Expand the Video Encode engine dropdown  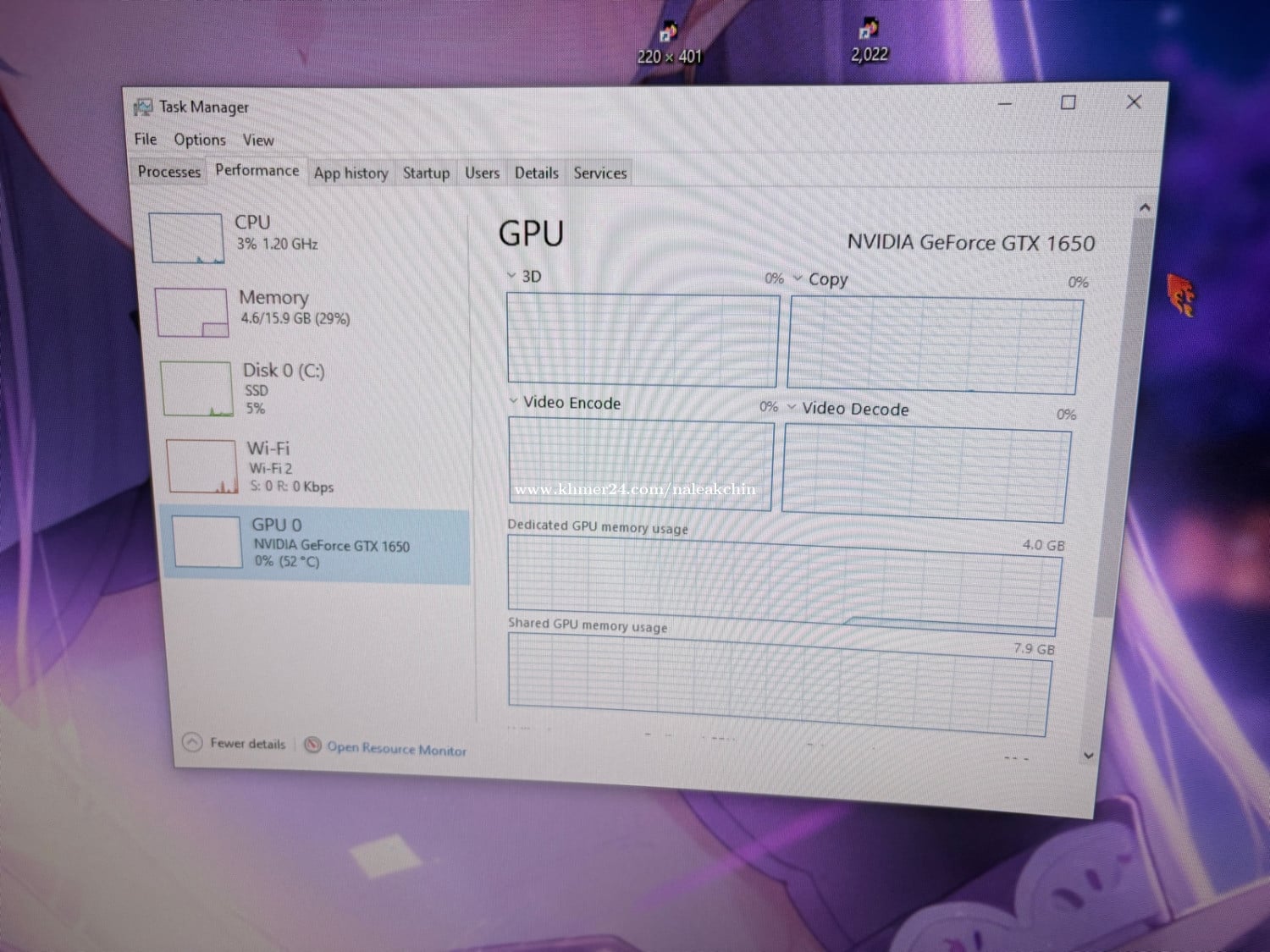[x=513, y=400]
